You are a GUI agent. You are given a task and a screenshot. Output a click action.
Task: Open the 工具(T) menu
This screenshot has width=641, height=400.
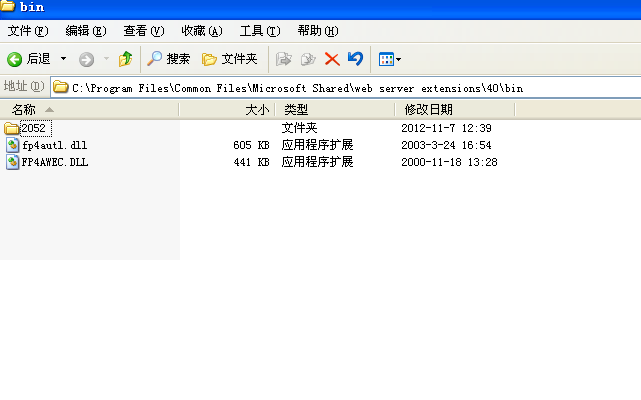(x=260, y=31)
